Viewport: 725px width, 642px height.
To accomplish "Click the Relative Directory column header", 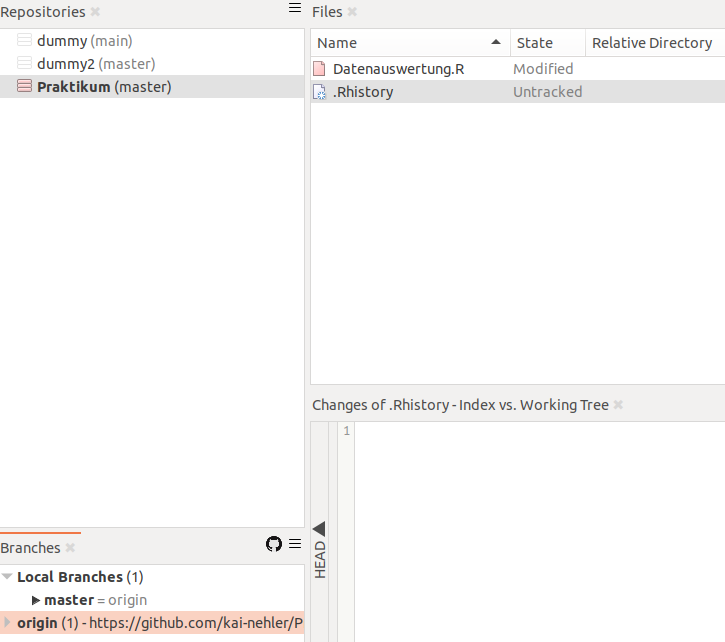I will click(652, 43).
